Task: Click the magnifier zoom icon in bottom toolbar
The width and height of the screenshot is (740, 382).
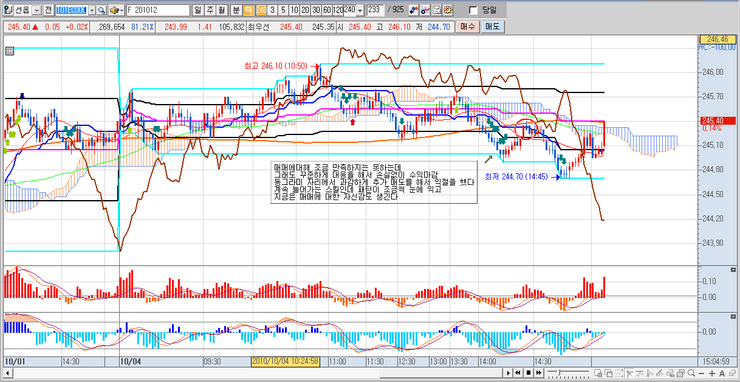Action: pyautogui.click(x=691, y=373)
